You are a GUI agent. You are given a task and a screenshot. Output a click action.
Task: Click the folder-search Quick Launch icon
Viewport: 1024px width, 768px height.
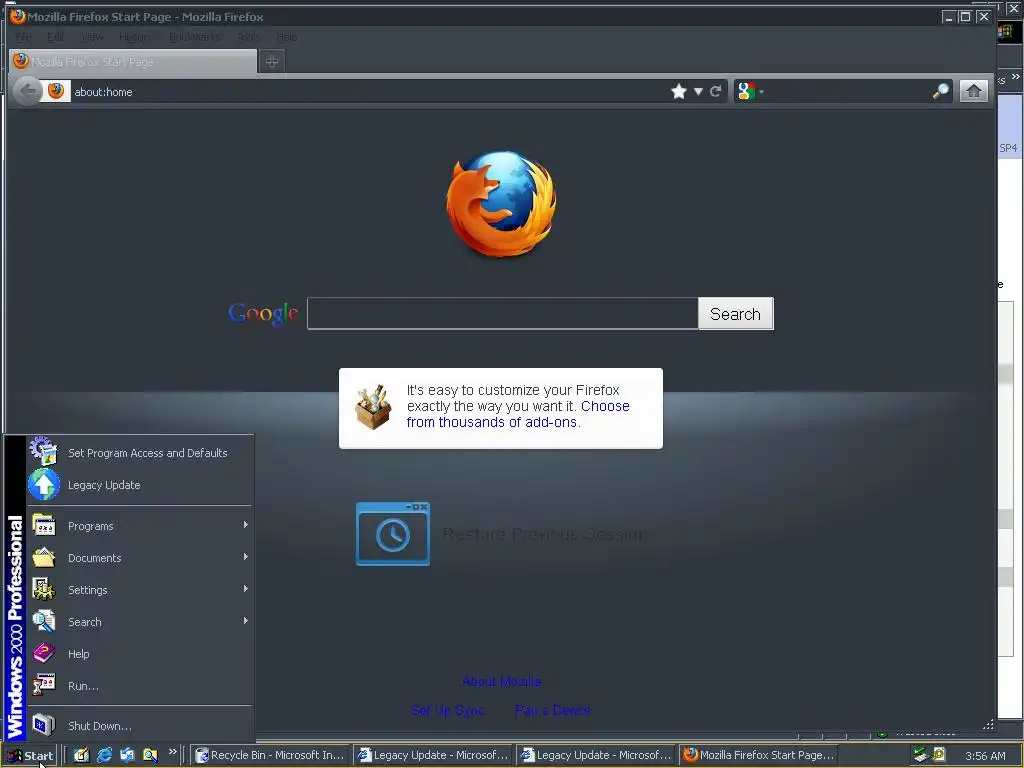click(150, 756)
